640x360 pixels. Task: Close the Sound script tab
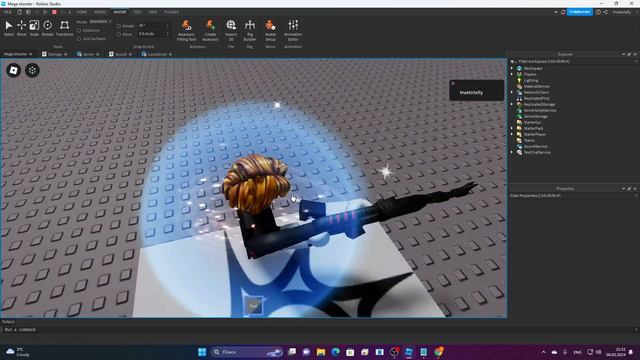pos(131,54)
